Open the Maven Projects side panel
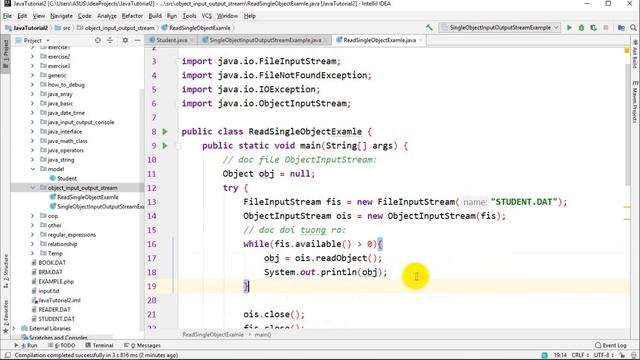640x360 pixels. coord(635,101)
